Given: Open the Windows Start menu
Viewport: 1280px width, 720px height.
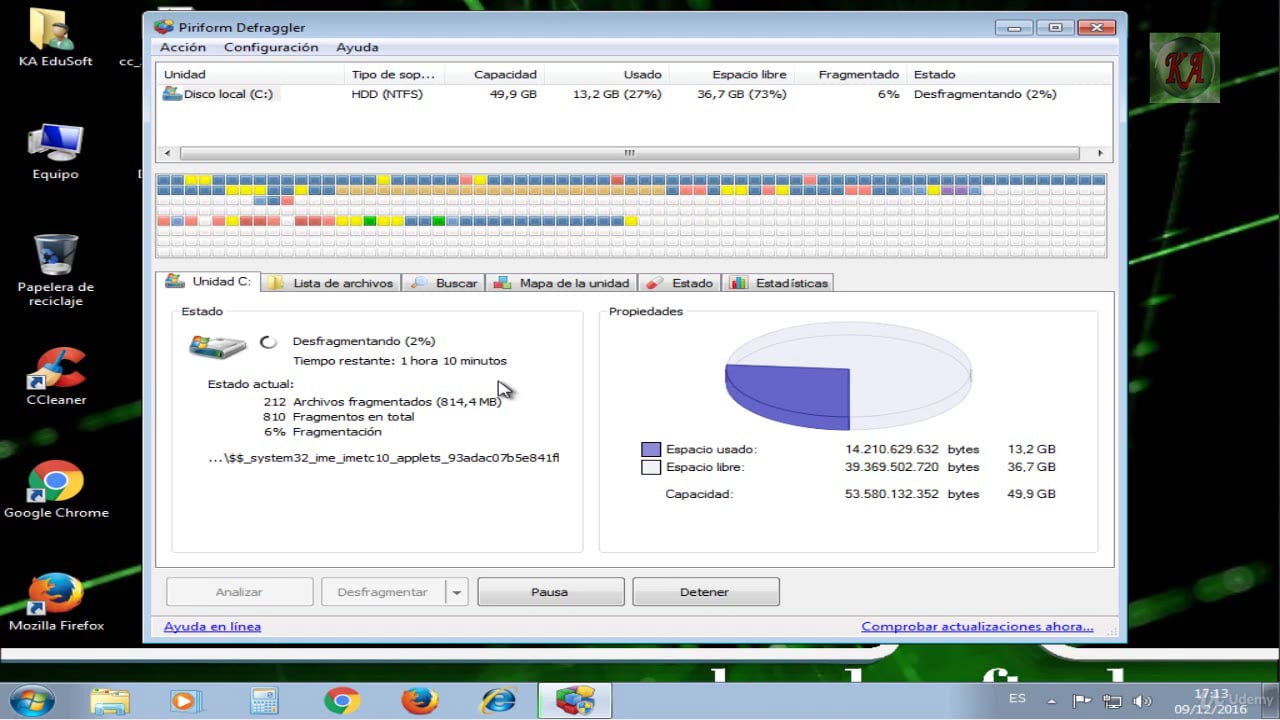Looking at the screenshot, I should point(32,699).
